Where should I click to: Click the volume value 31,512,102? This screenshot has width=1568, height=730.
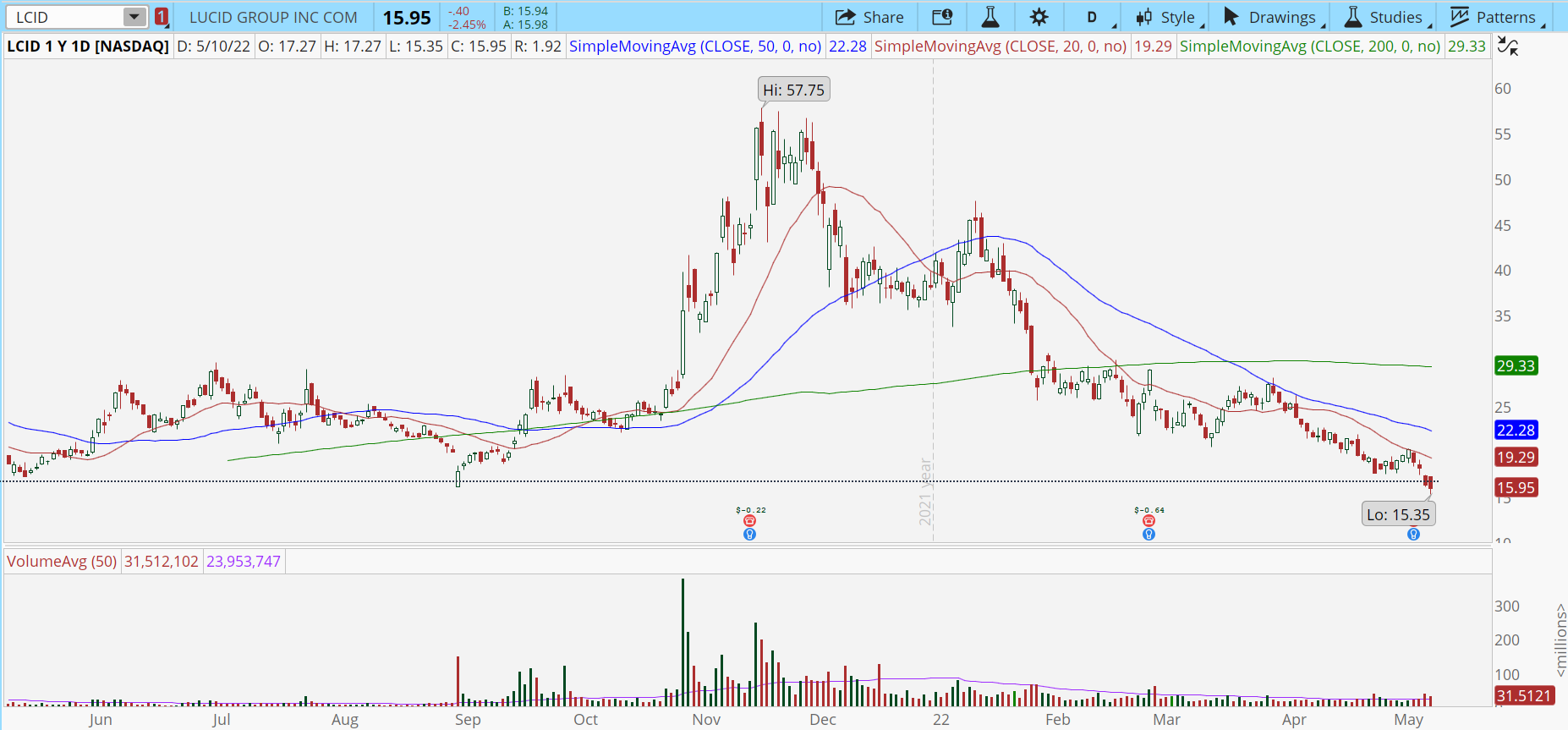tap(162, 562)
